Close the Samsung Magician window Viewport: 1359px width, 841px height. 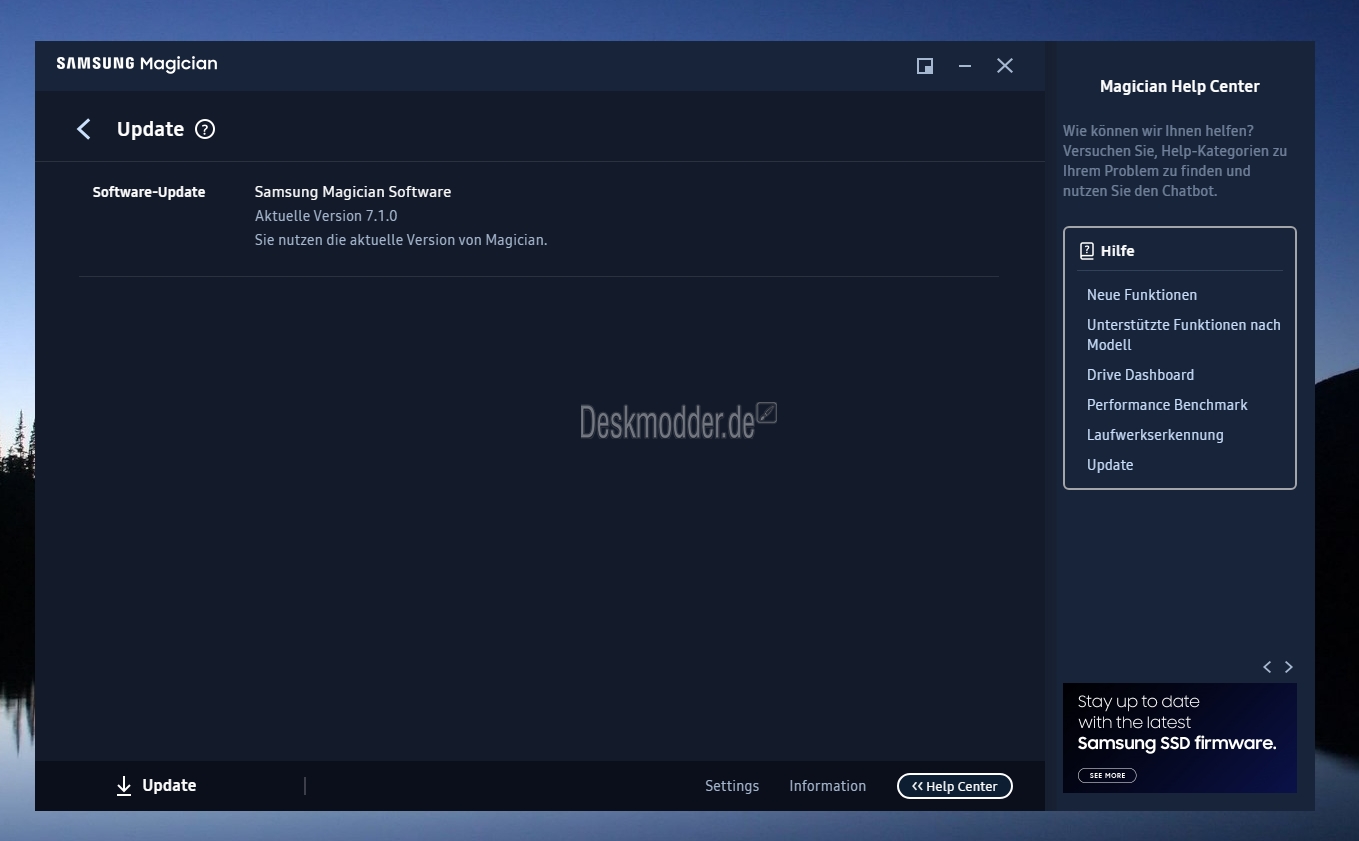[x=1005, y=66]
